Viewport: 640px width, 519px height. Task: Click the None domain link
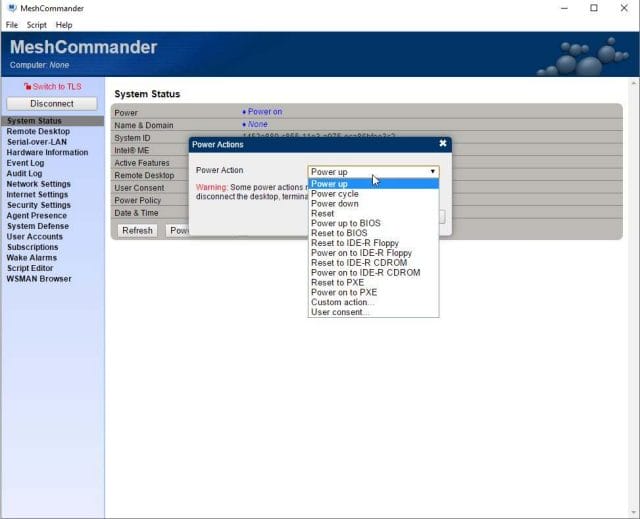[258, 124]
